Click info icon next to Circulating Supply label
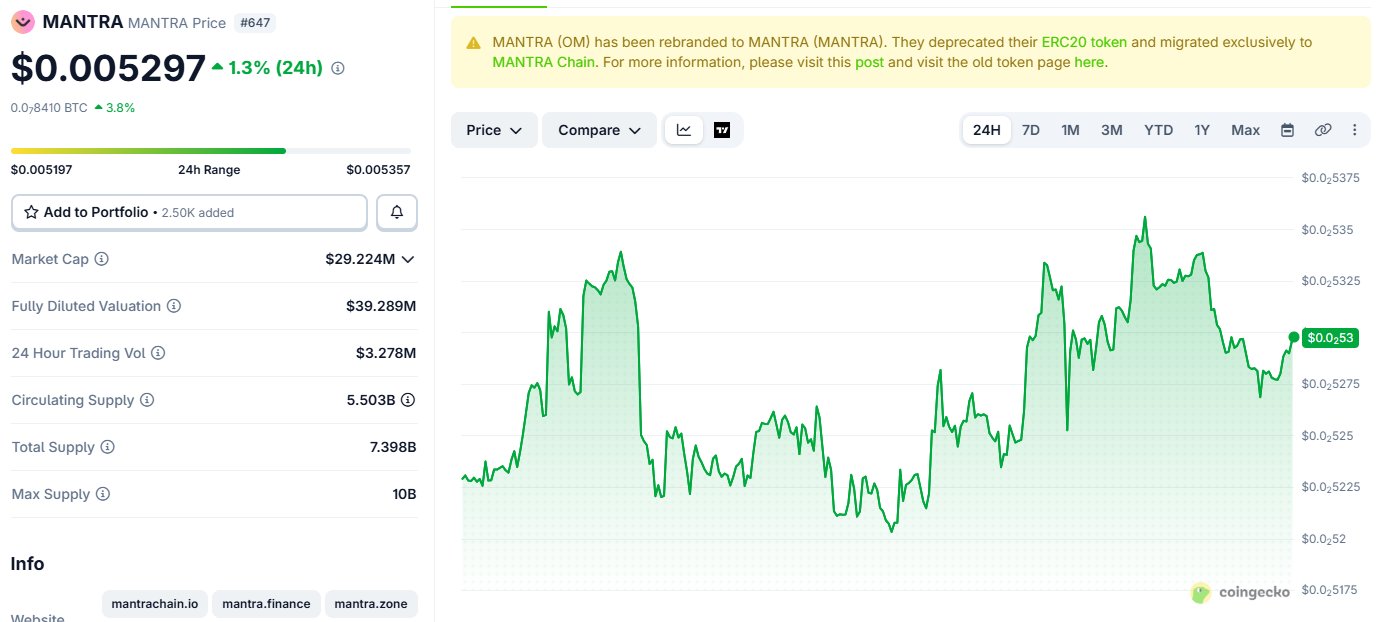1386x622 pixels. tap(146, 400)
